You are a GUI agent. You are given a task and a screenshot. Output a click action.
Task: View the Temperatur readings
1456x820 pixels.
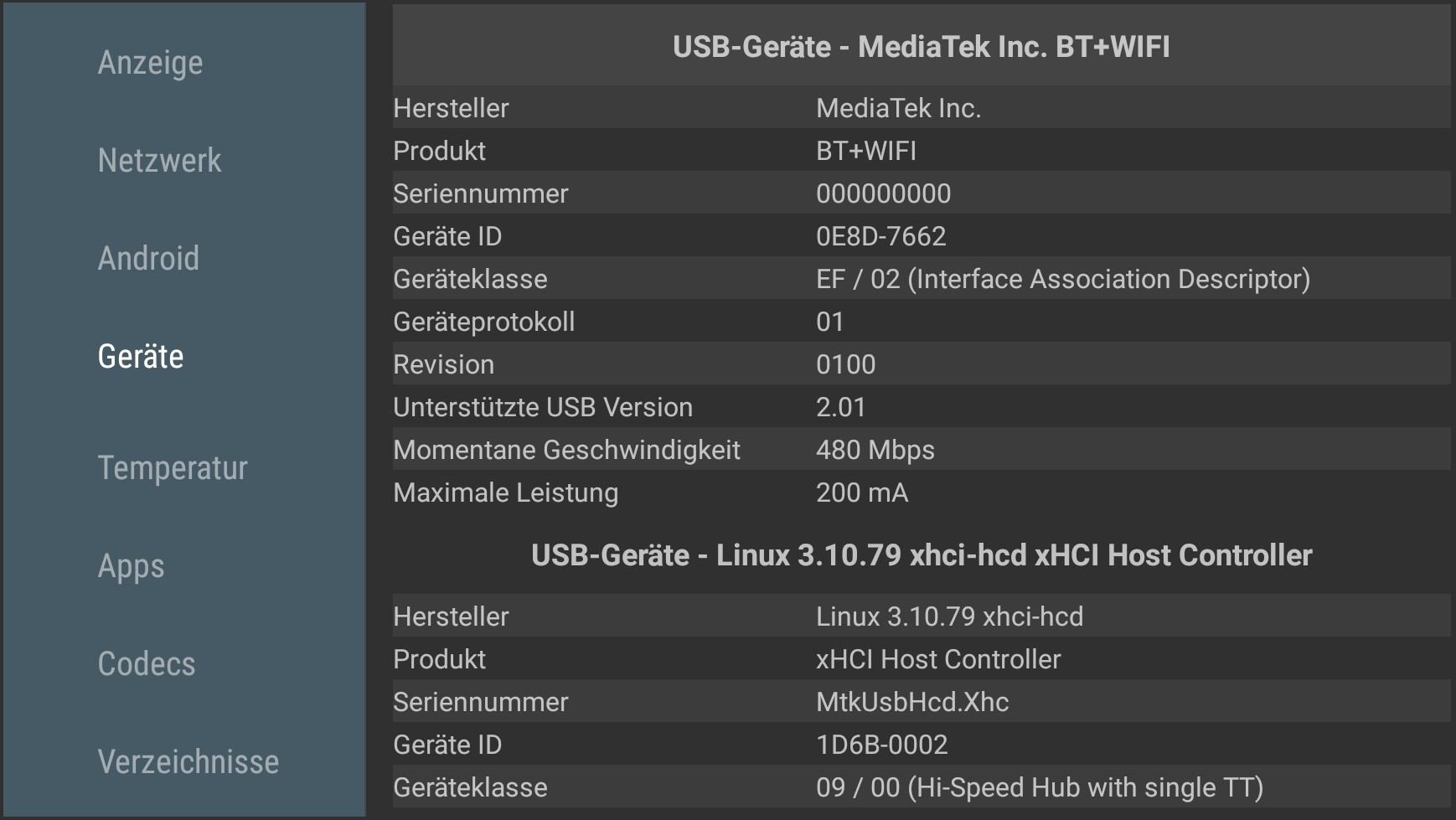click(173, 468)
